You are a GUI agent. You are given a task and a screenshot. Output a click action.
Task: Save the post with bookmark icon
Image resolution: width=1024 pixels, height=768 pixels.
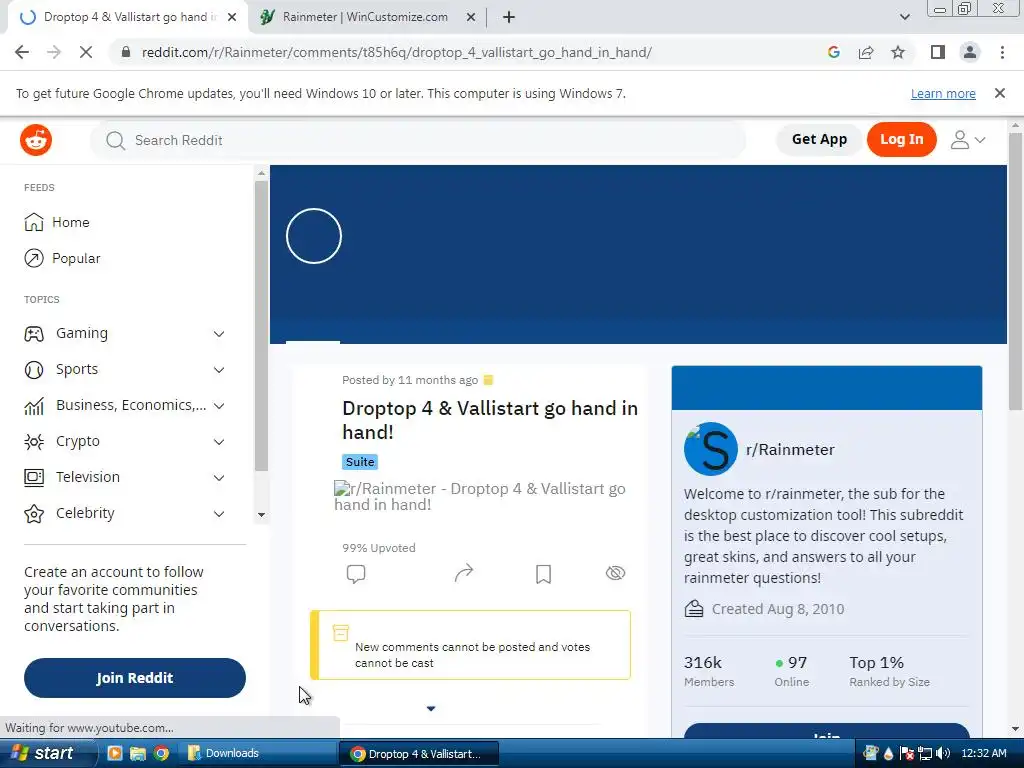(543, 573)
